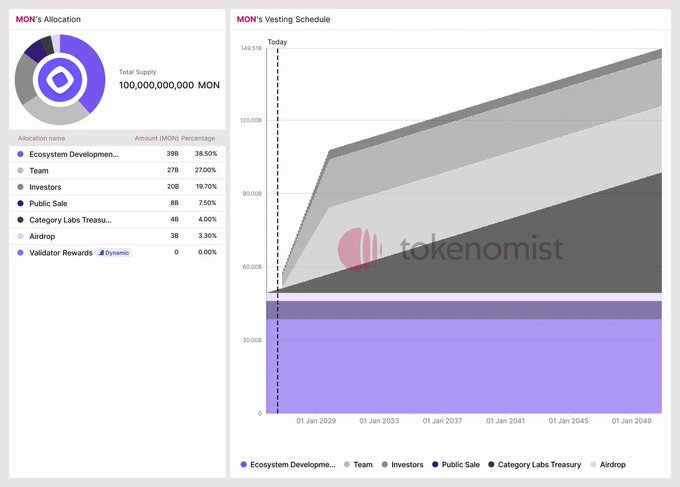Click the Amount (MON) column header
The image size is (680, 487).
point(157,138)
